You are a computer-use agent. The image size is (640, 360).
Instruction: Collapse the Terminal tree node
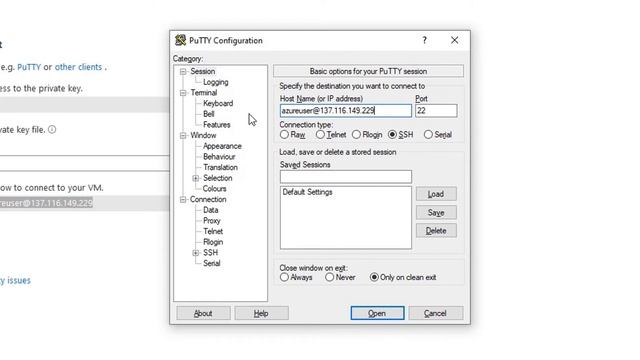(x=183, y=93)
